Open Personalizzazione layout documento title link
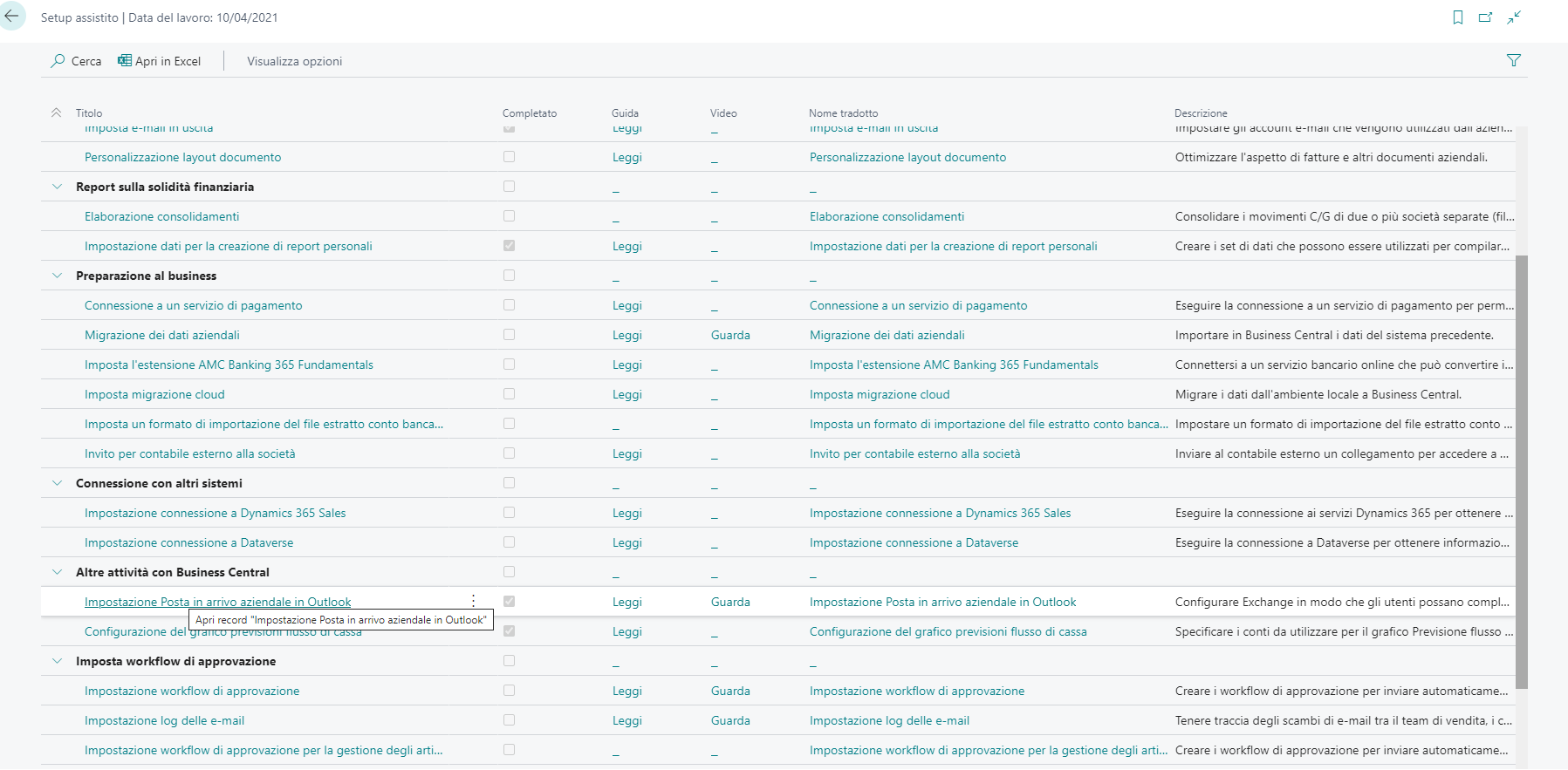 [182, 157]
